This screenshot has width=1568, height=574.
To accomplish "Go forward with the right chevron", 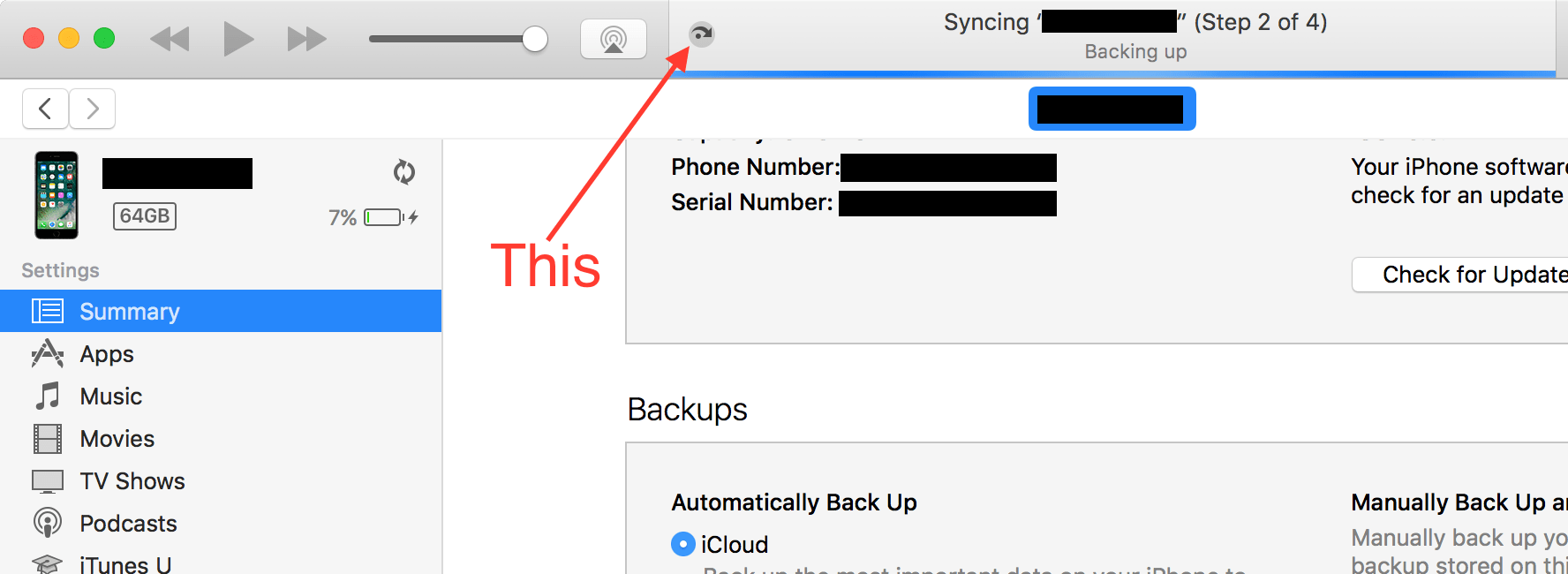I will 92,109.
